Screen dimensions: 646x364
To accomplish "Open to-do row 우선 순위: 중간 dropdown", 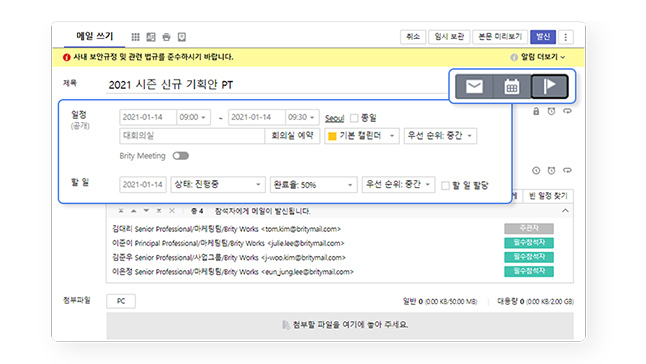I will (398, 184).
